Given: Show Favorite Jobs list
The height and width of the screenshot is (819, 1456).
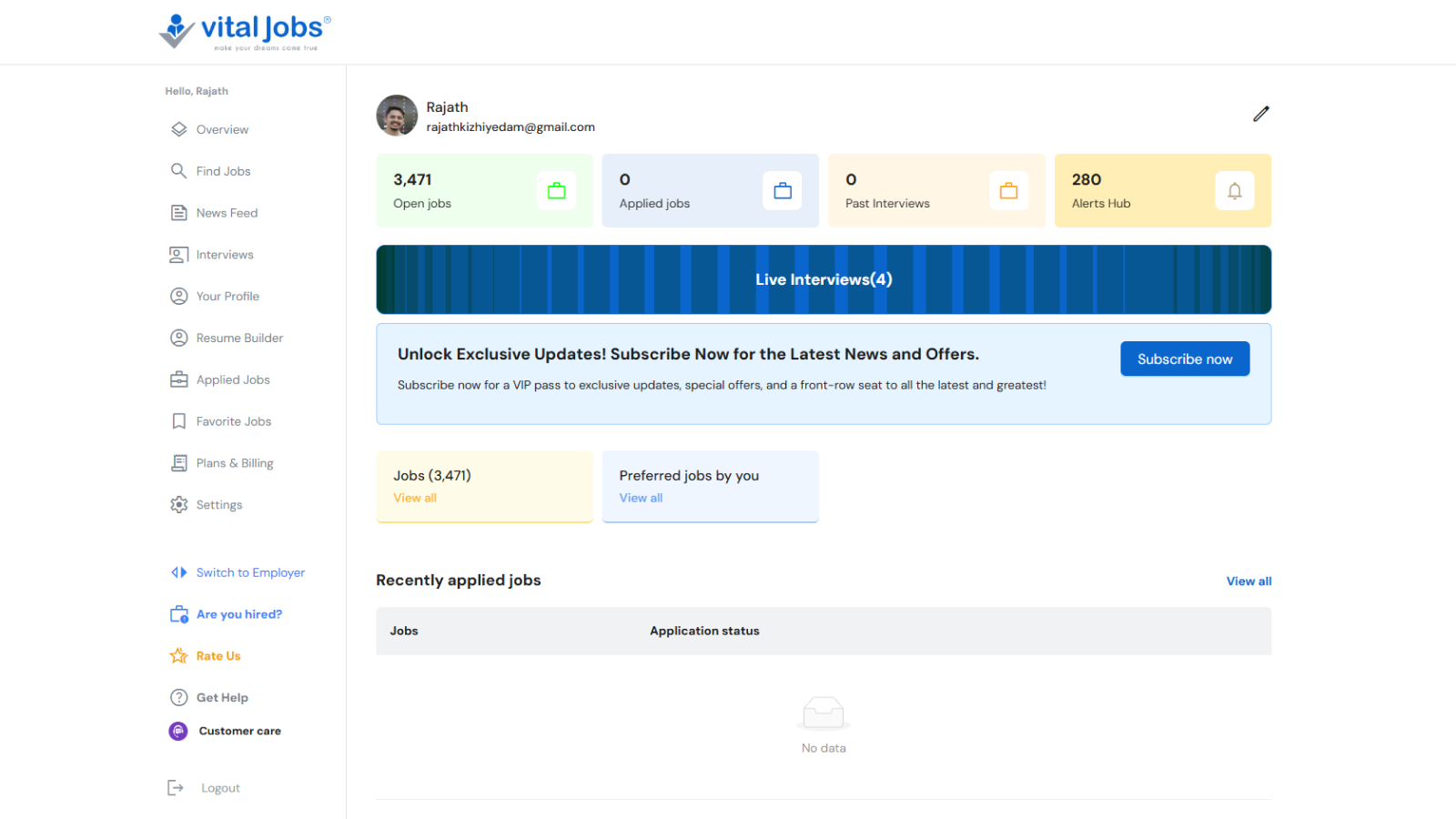Looking at the screenshot, I should point(234,421).
